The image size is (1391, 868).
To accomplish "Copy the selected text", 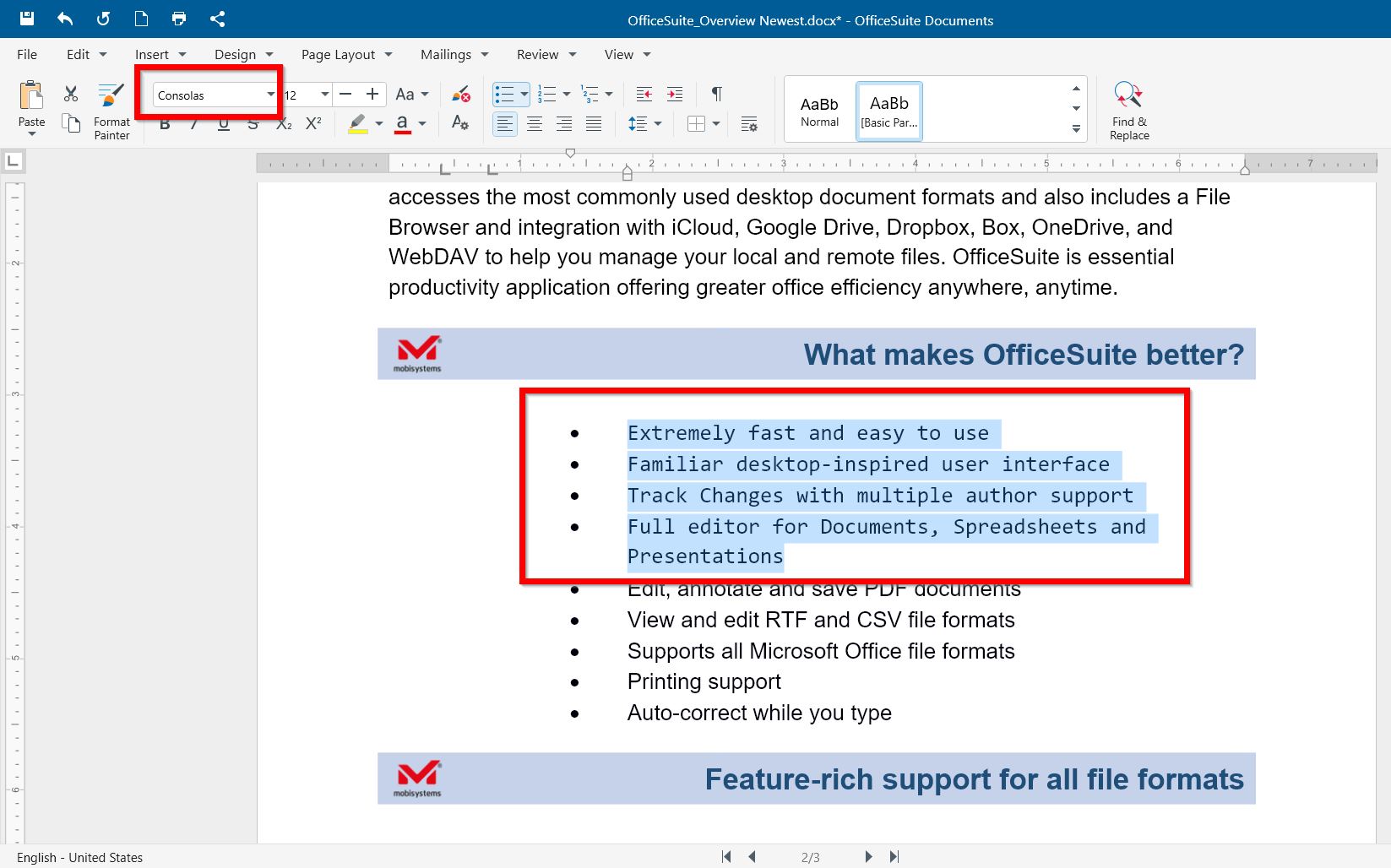I will pyautogui.click(x=71, y=123).
